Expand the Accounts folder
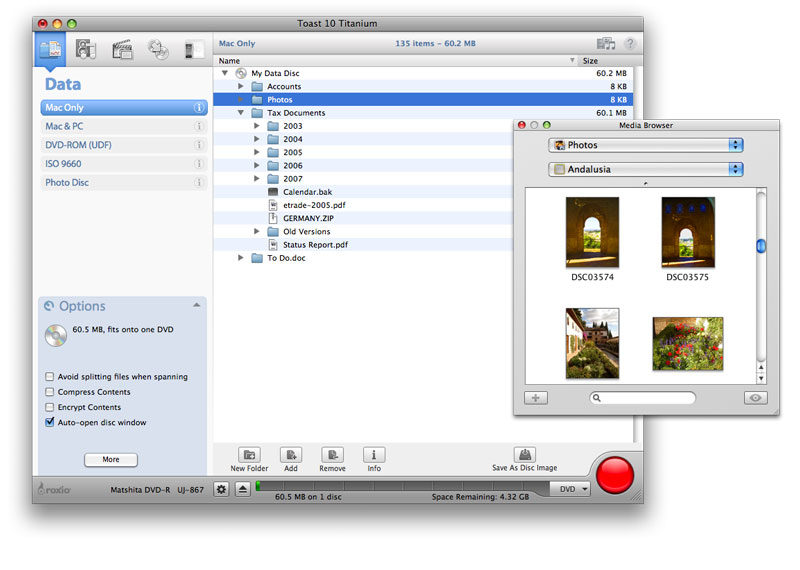 tap(241, 87)
